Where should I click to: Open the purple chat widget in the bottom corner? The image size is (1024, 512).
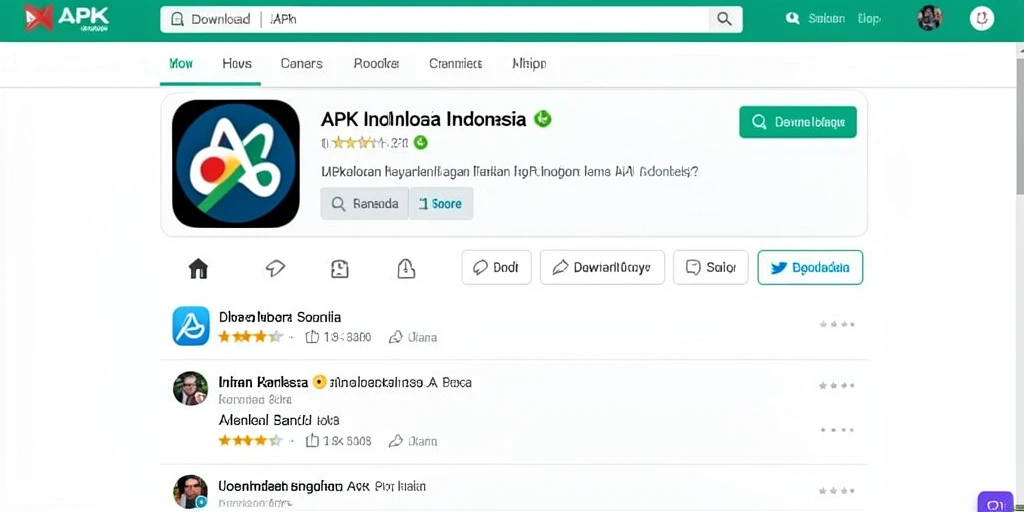click(x=995, y=503)
